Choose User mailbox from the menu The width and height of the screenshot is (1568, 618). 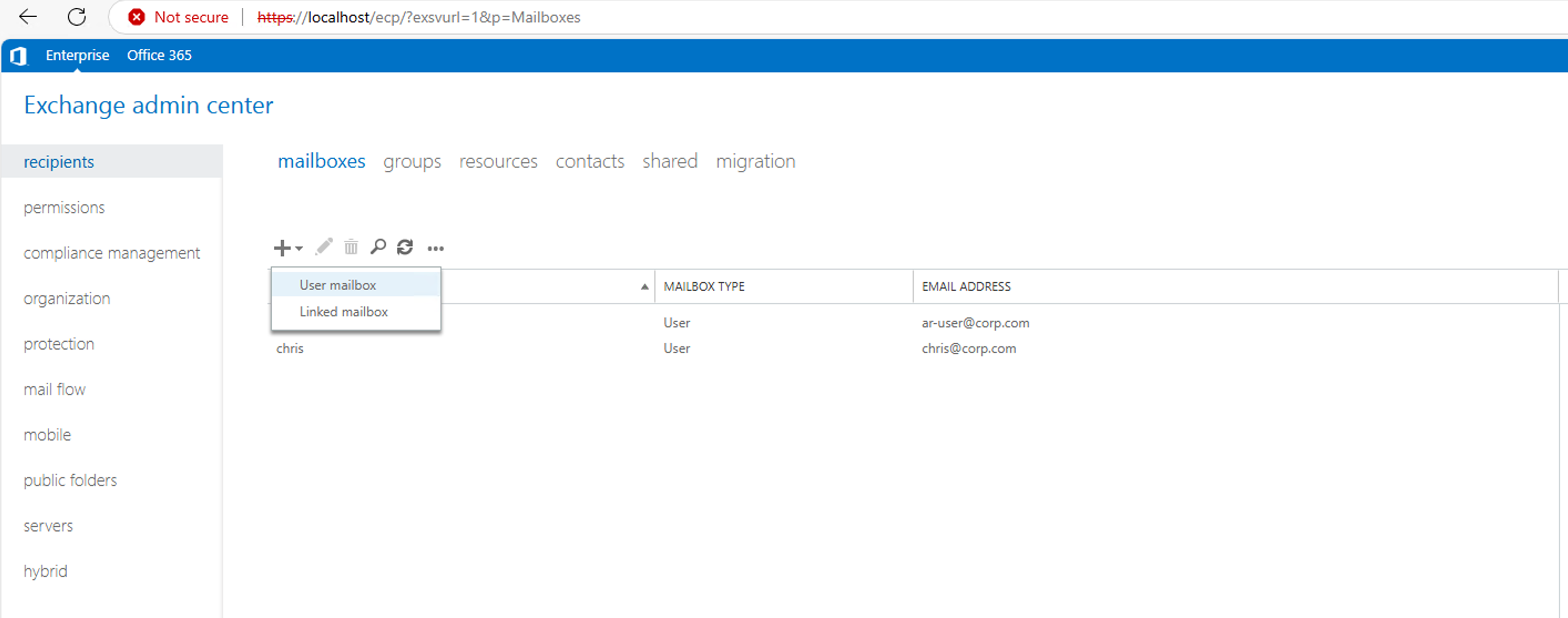click(356, 285)
